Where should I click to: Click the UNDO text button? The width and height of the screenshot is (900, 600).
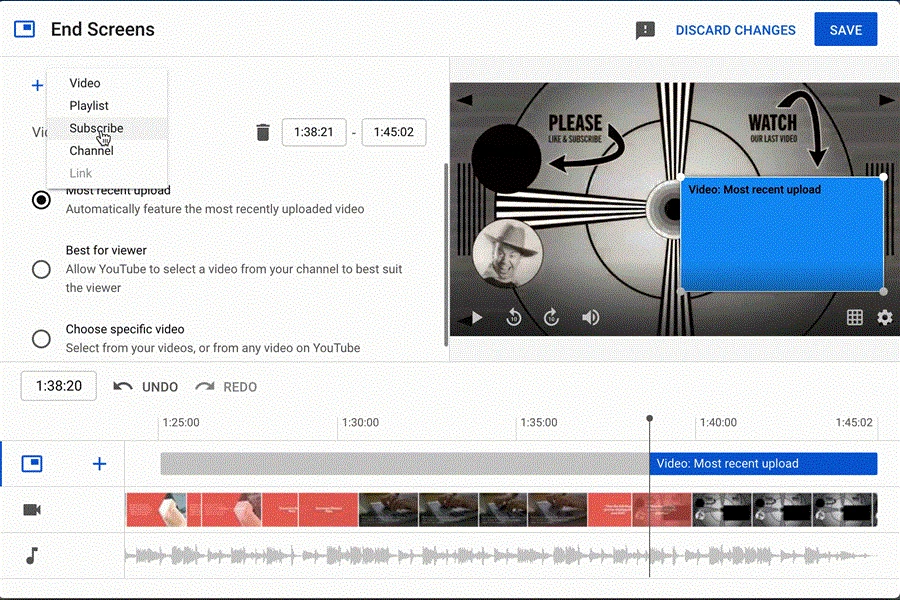point(160,387)
